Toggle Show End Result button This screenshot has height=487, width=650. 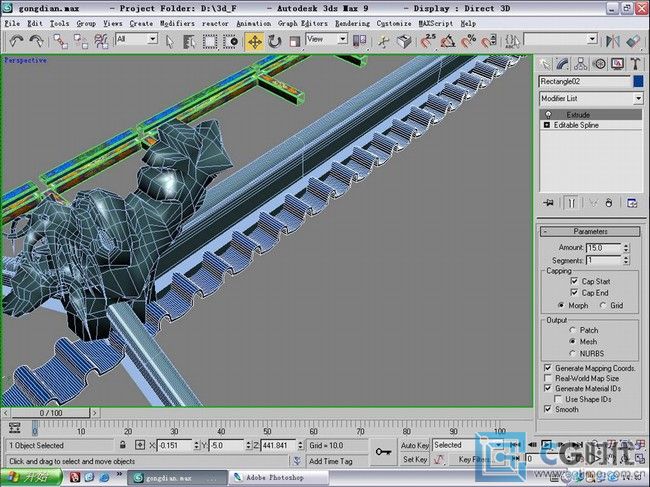[x=571, y=203]
